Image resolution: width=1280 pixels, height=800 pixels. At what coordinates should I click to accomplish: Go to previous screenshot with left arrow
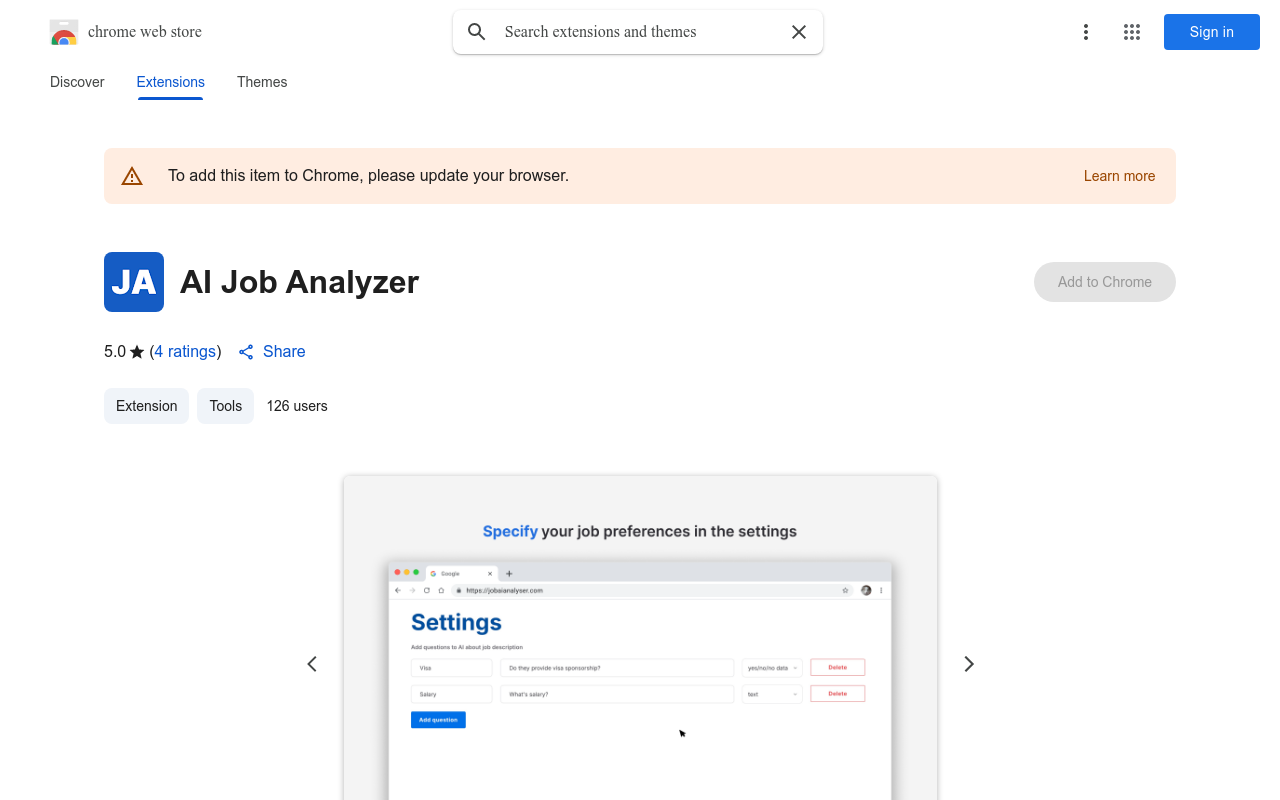pyautogui.click(x=312, y=663)
